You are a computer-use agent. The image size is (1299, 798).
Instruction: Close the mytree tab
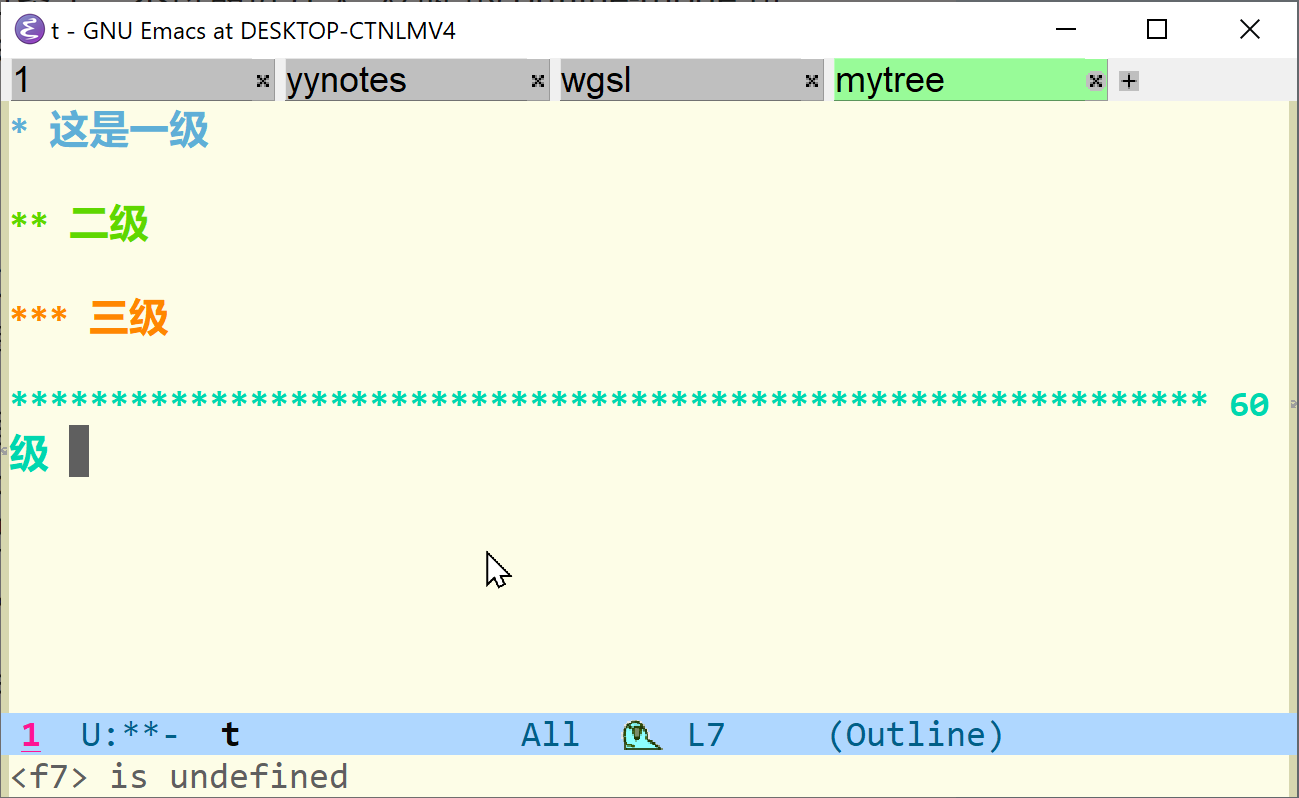point(1096,81)
